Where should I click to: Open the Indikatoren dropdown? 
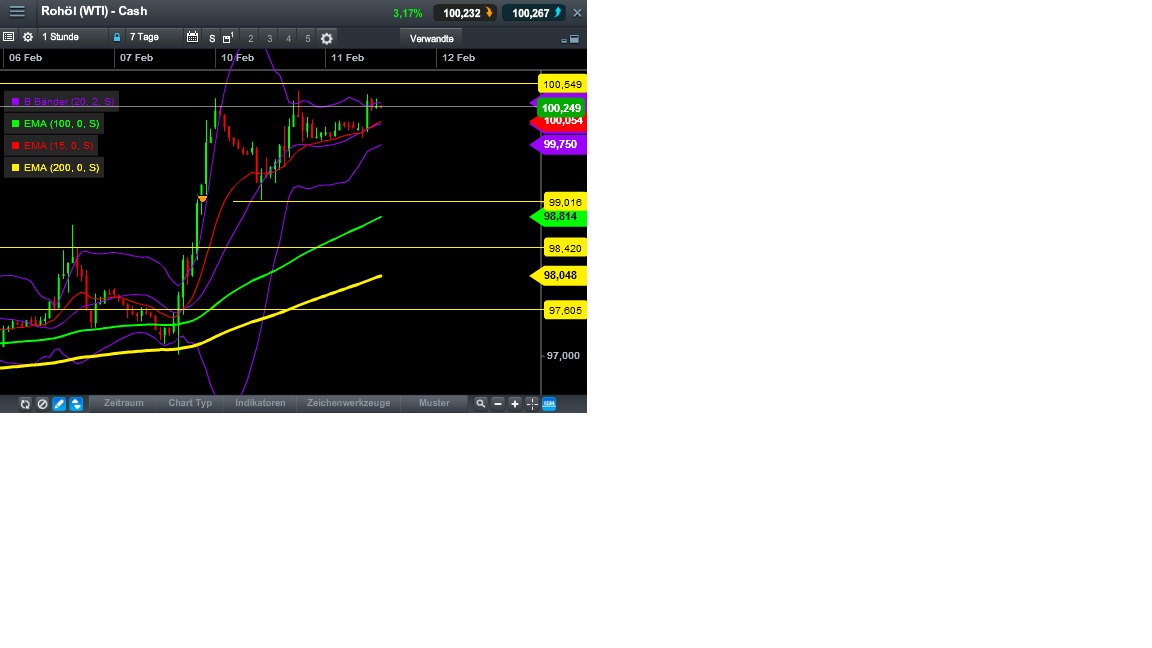click(x=261, y=403)
